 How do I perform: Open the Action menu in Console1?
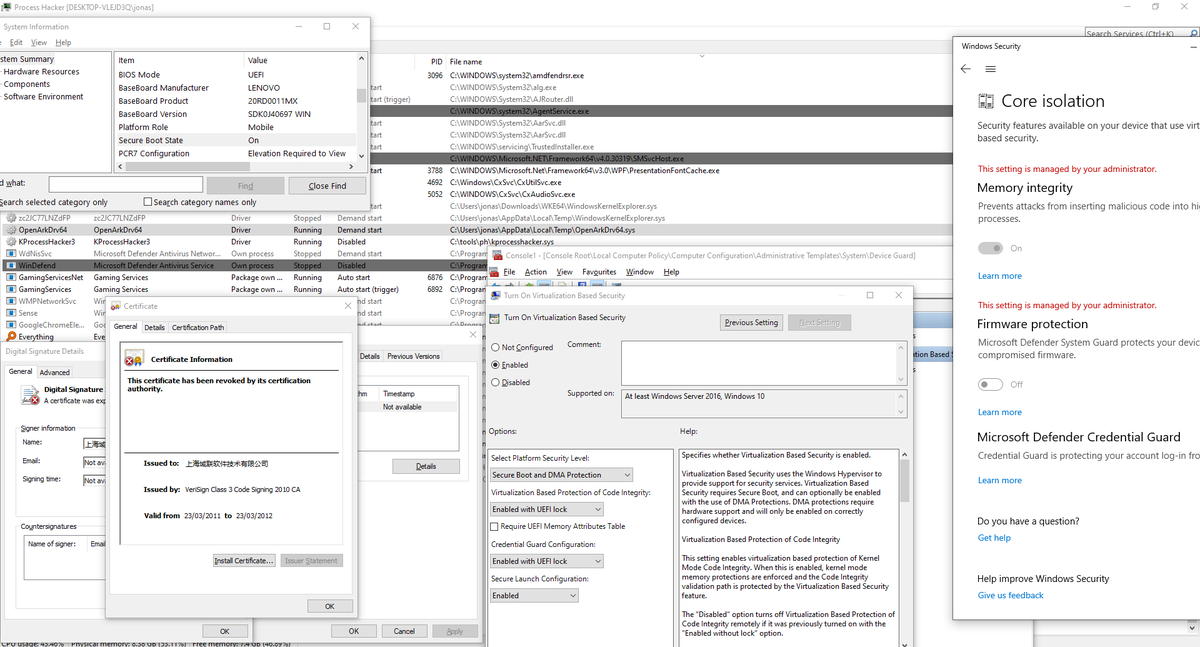point(536,272)
